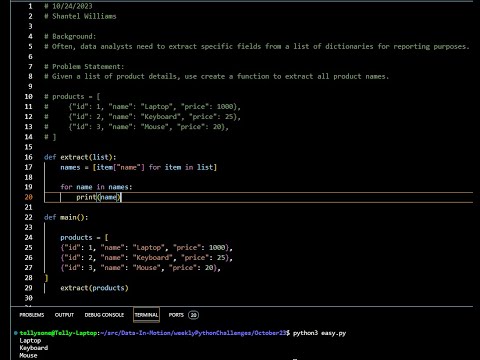Click 'Laptop' in terminal output
The image size is (480, 360).
tap(30, 341)
